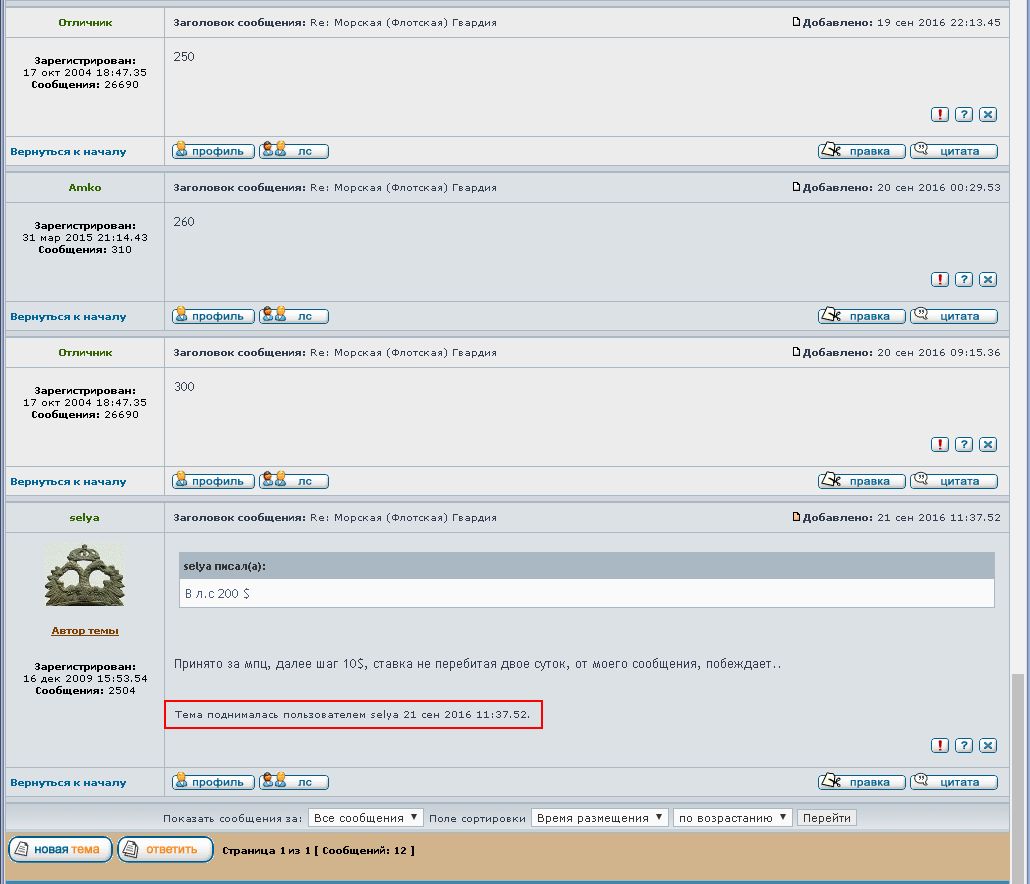Image resolution: width=1030 pixels, height=884 pixels.
Task: Open the 'Все сообщения' dropdown
Action: point(365,818)
